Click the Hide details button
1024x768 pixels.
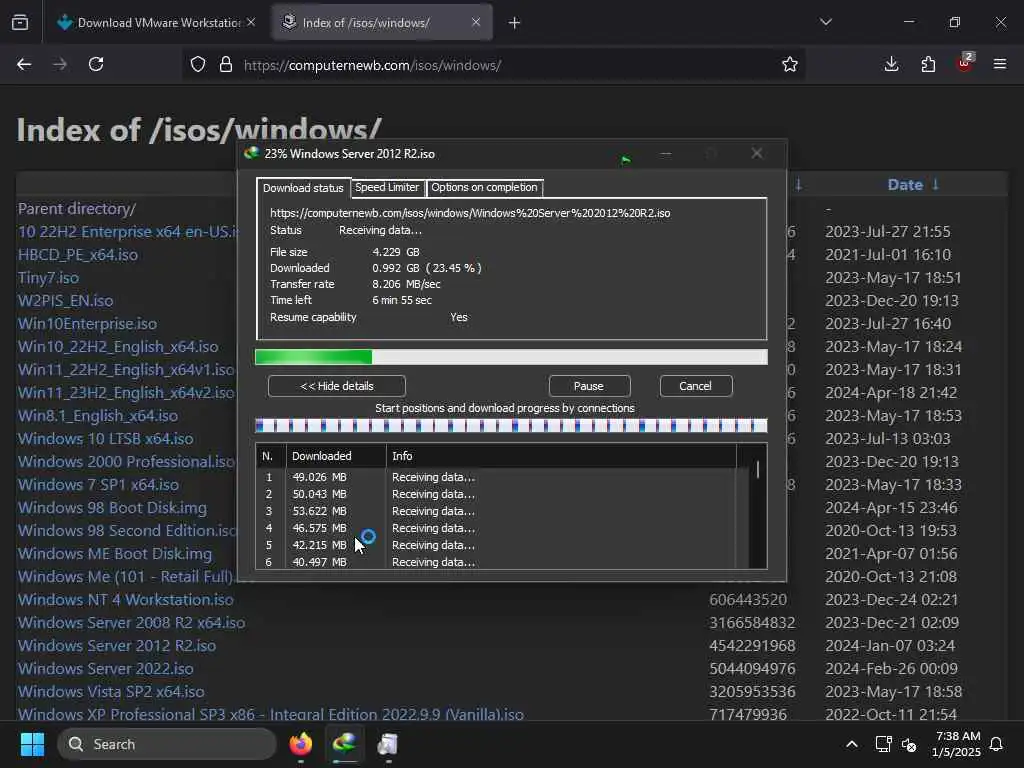point(336,386)
